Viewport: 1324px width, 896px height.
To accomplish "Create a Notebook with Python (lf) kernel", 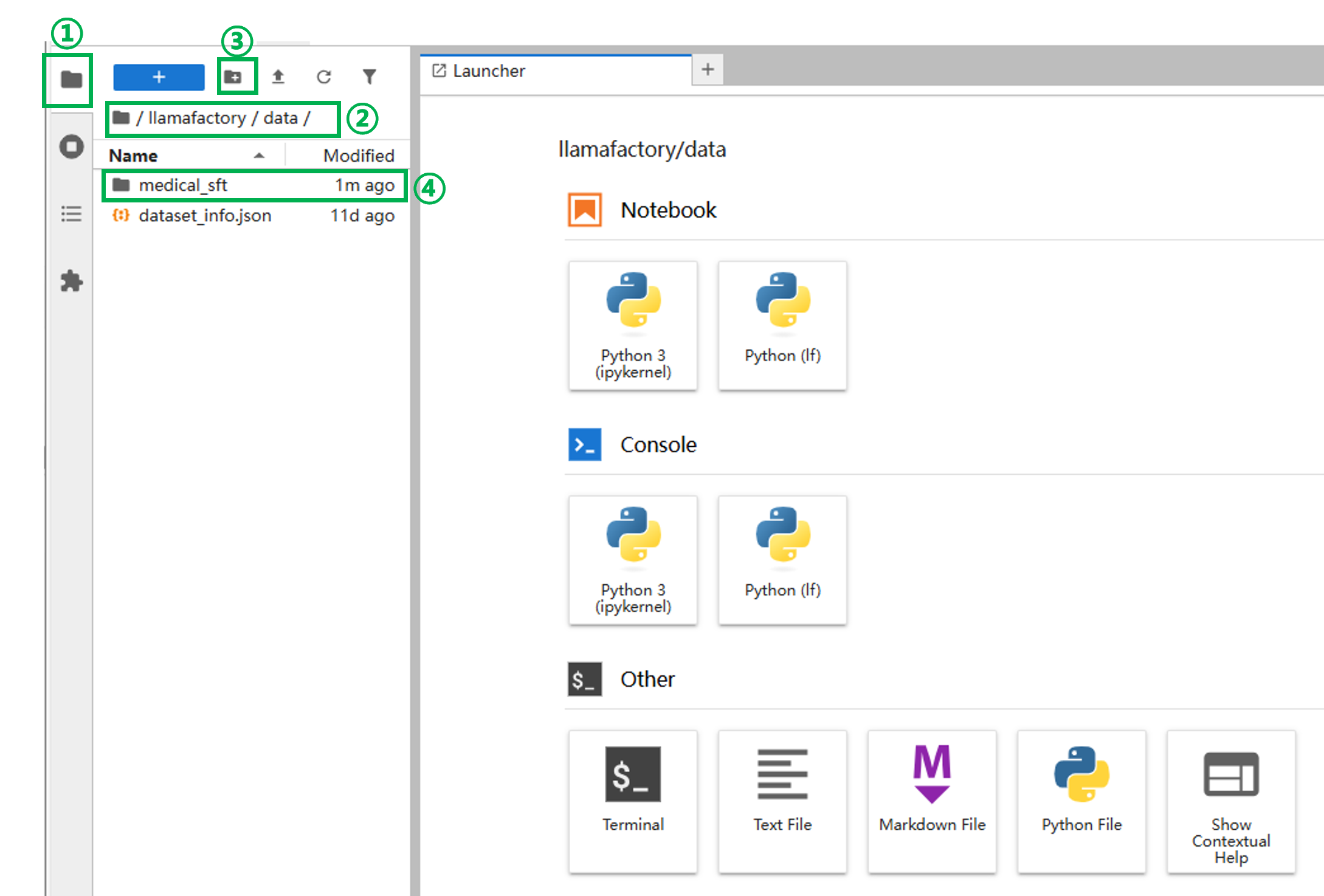I will [782, 325].
